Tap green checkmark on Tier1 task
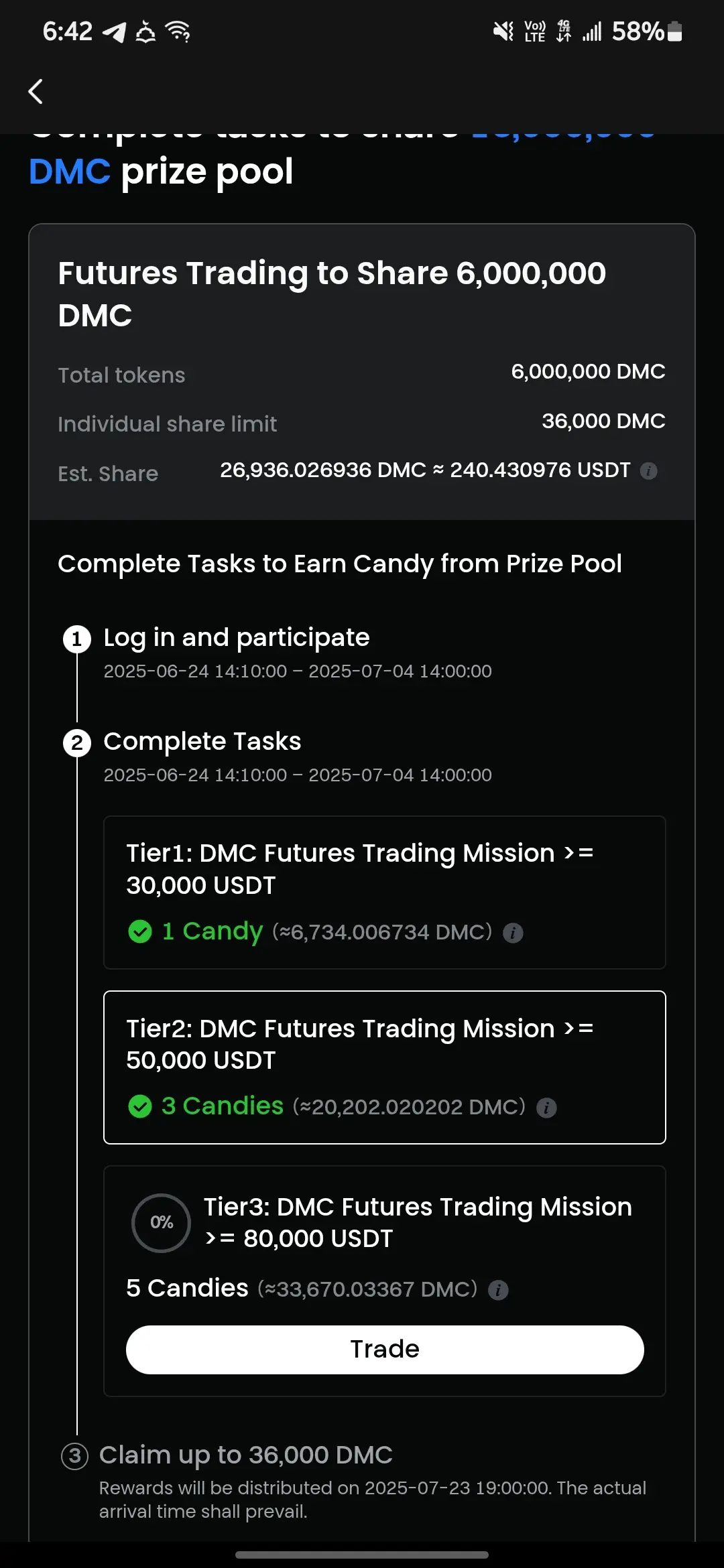The height and width of the screenshot is (1568, 724). (140, 931)
